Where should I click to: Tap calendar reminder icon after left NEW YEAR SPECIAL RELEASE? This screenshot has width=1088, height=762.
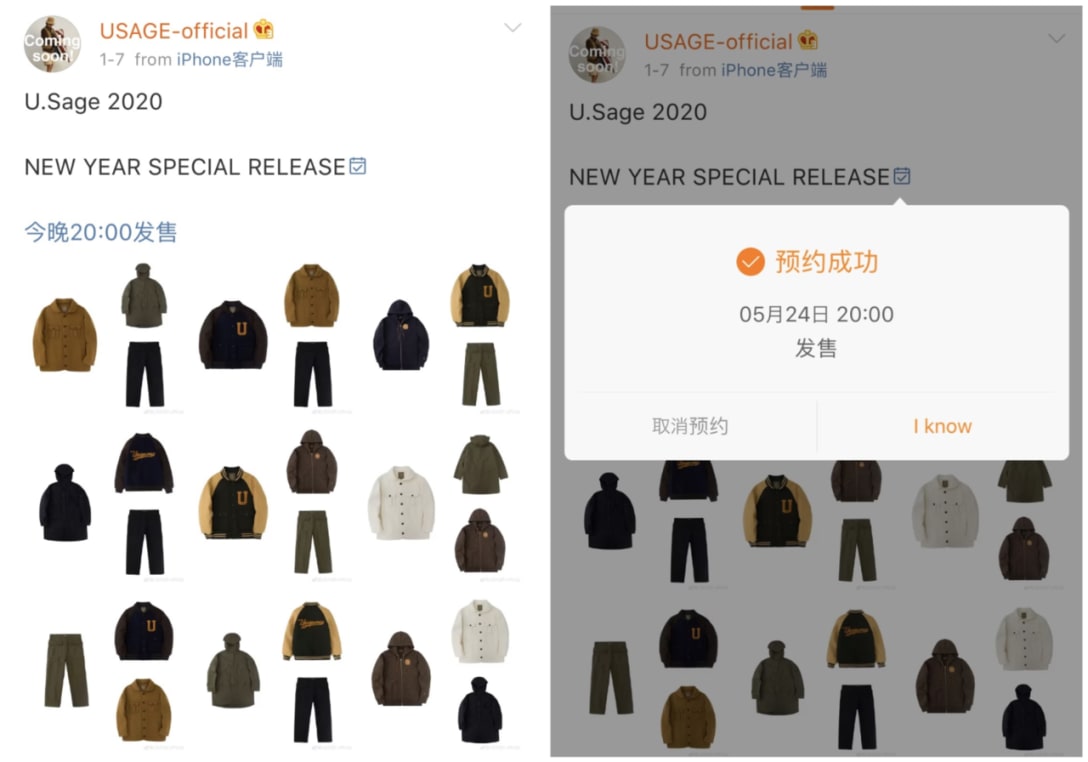357,166
